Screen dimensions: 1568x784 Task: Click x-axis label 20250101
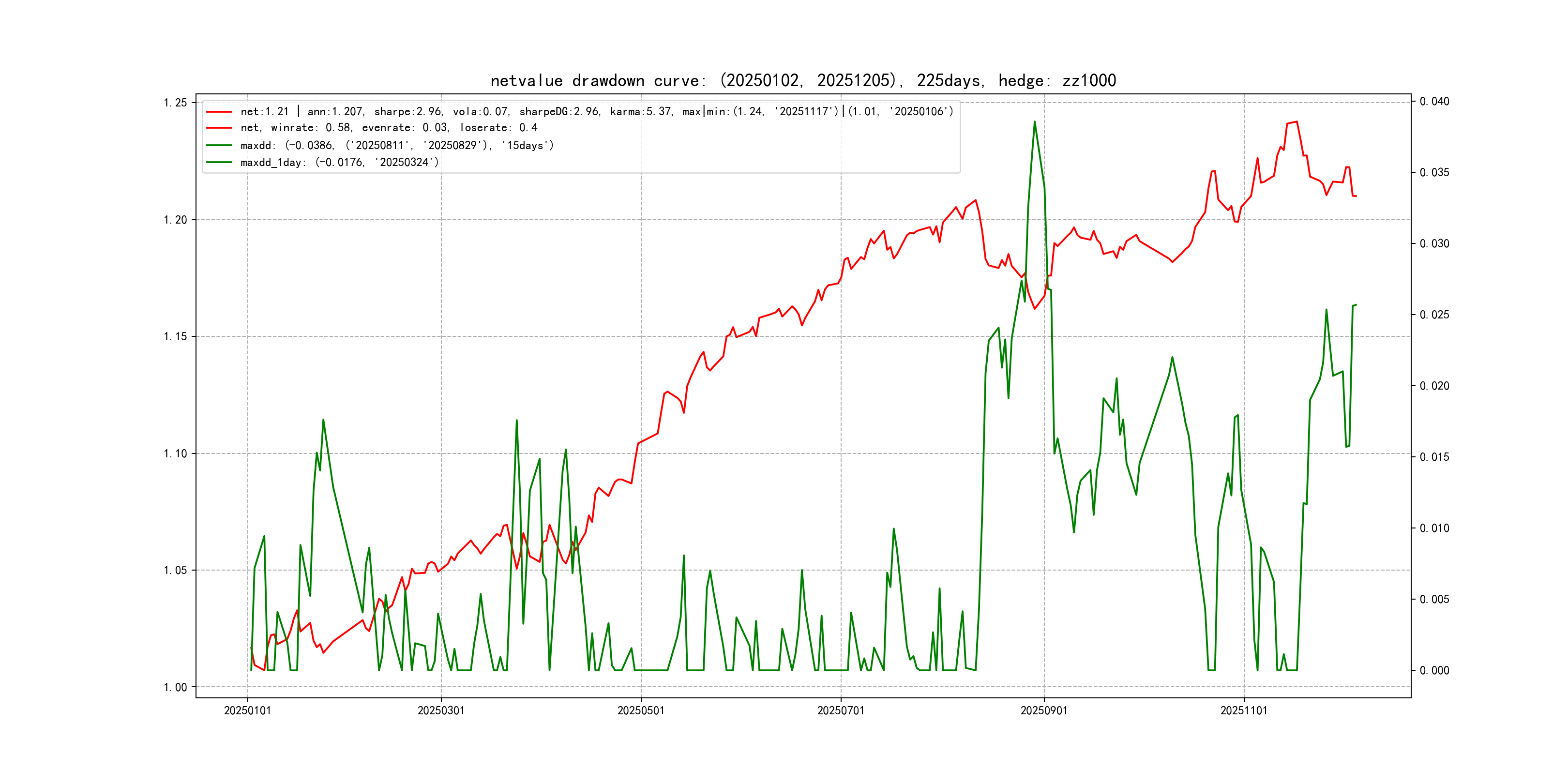click(x=247, y=710)
